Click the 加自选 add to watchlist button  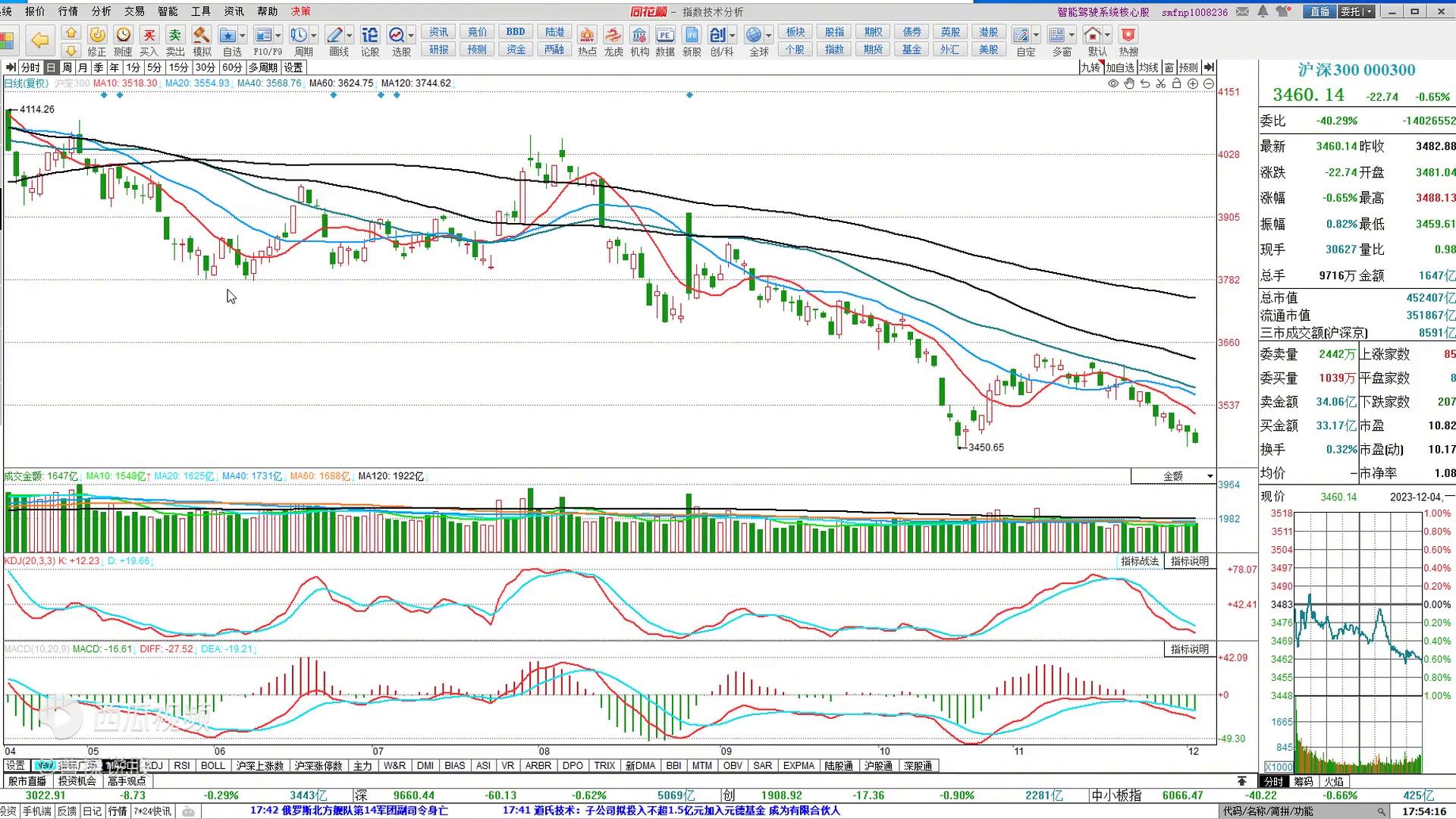1119,67
